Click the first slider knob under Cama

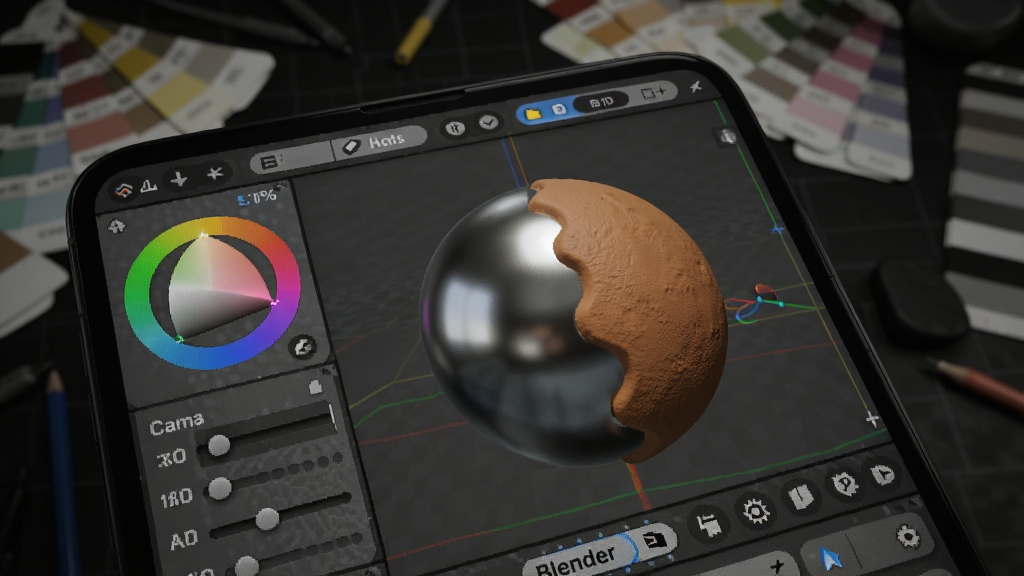pos(219,445)
